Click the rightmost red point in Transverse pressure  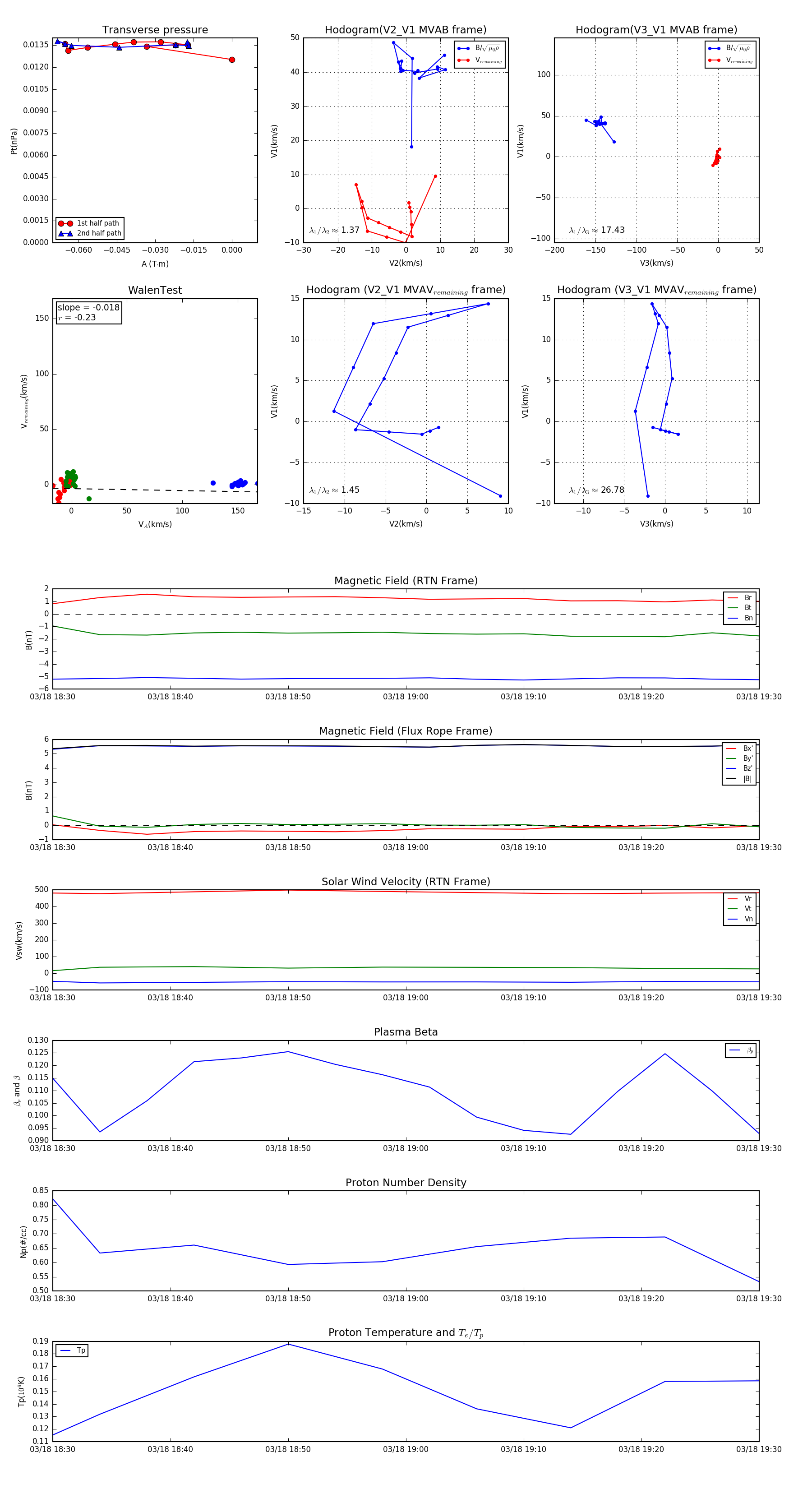coord(232,60)
